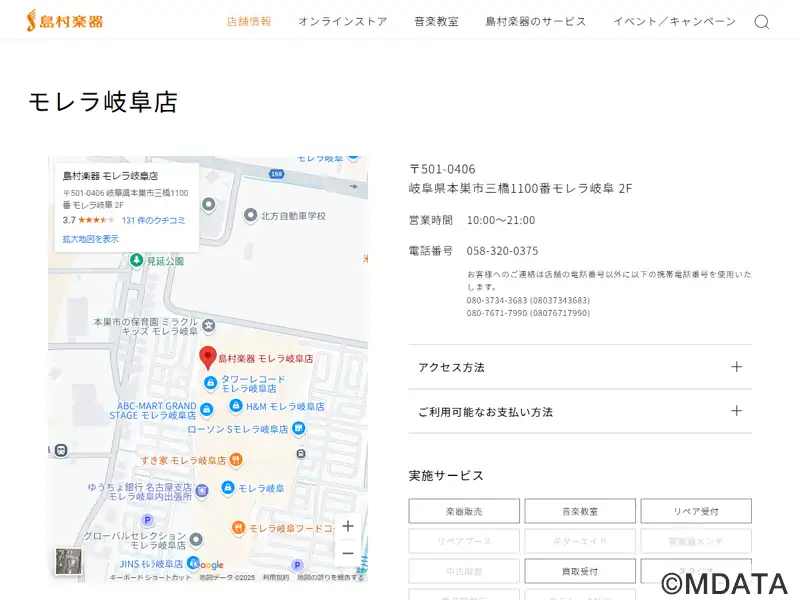The image size is (800, 600).
Task: Zoom in the map with plus button
Action: tap(348, 526)
